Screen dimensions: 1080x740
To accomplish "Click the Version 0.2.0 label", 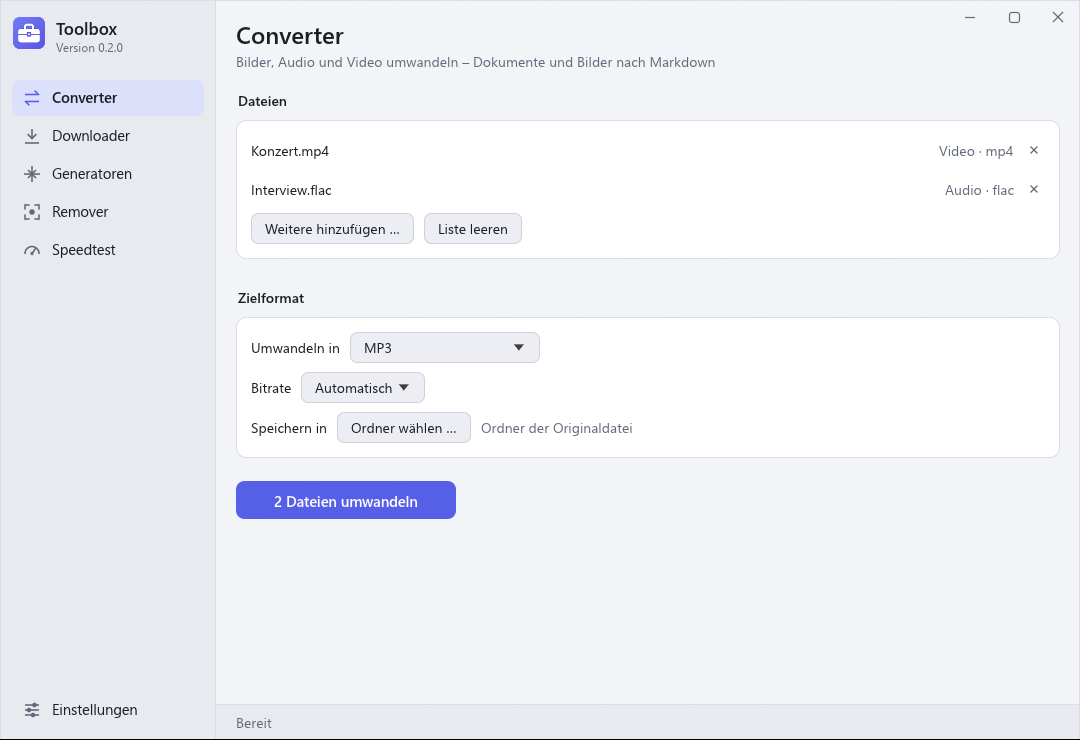I will point(90,48).
